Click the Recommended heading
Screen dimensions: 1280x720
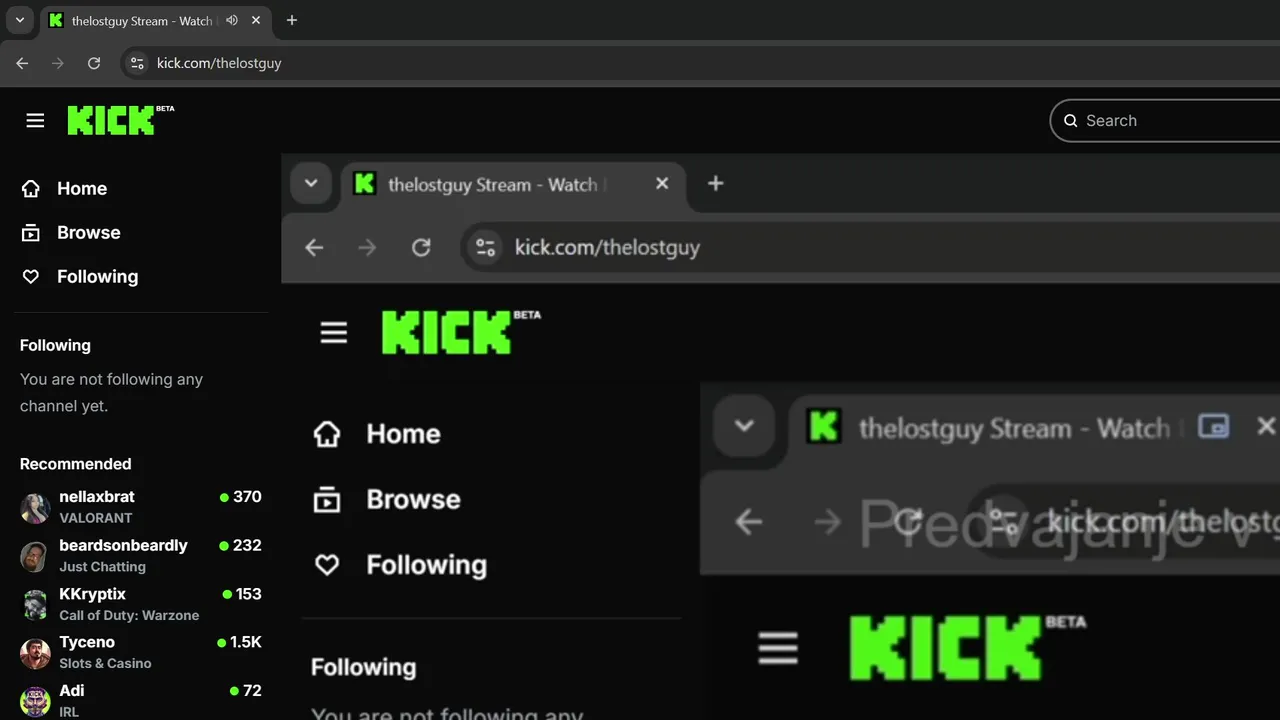(x=76, y=464)
